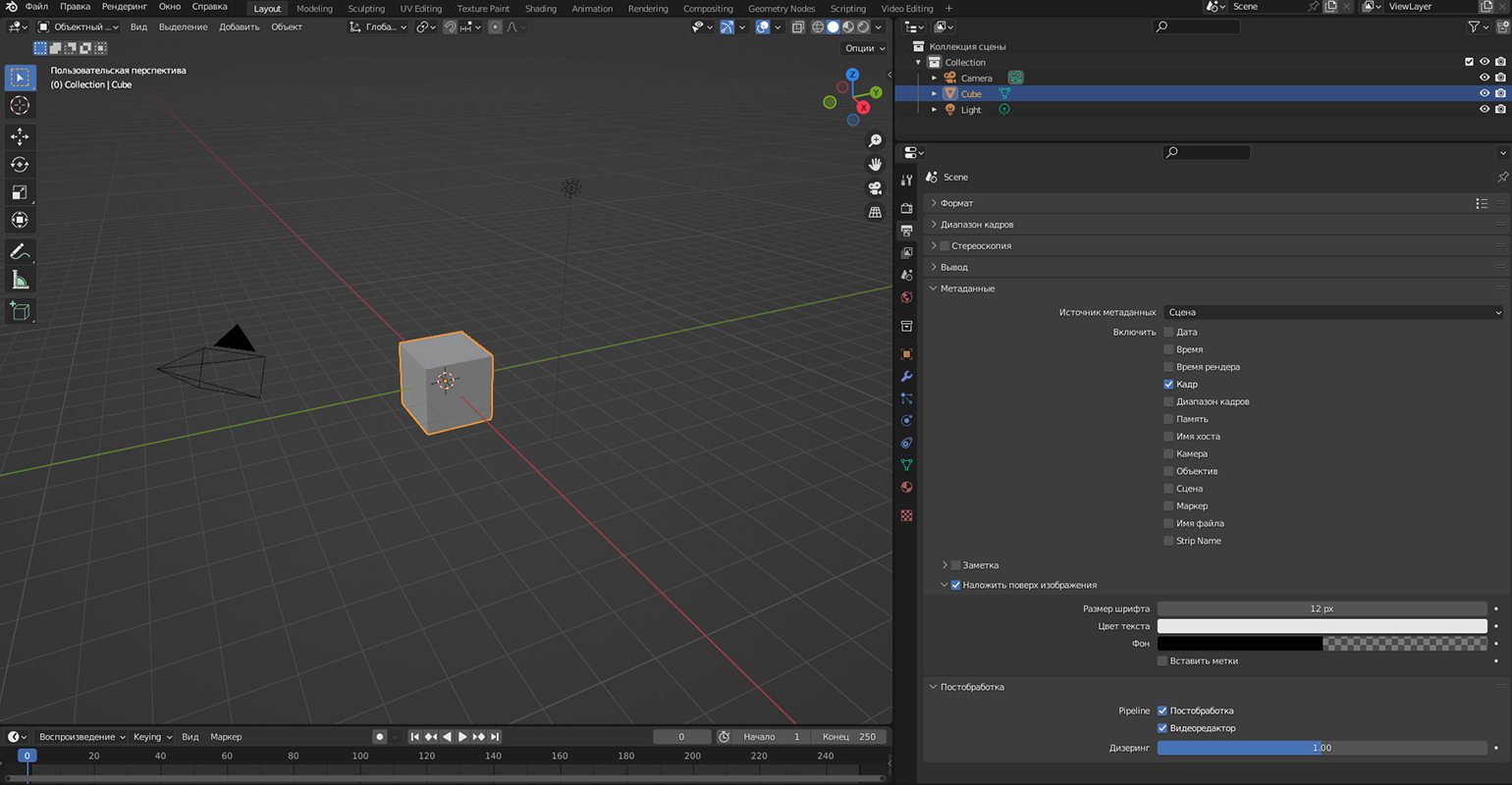1512x785 pixels.
Task: Open the Источник метаданных dropdown
Action: click(x=1332, y=312)
